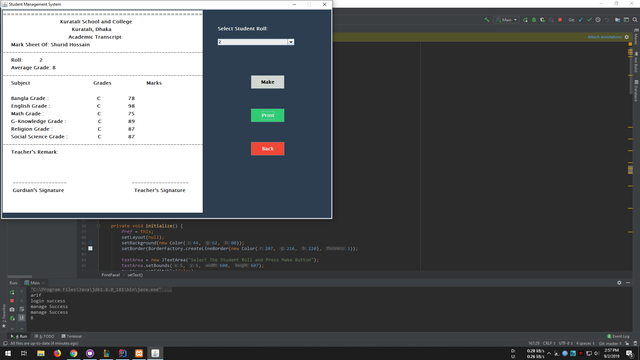Select the Main tab in Run panel
The image size is (640, 360).
coord(33,283)
